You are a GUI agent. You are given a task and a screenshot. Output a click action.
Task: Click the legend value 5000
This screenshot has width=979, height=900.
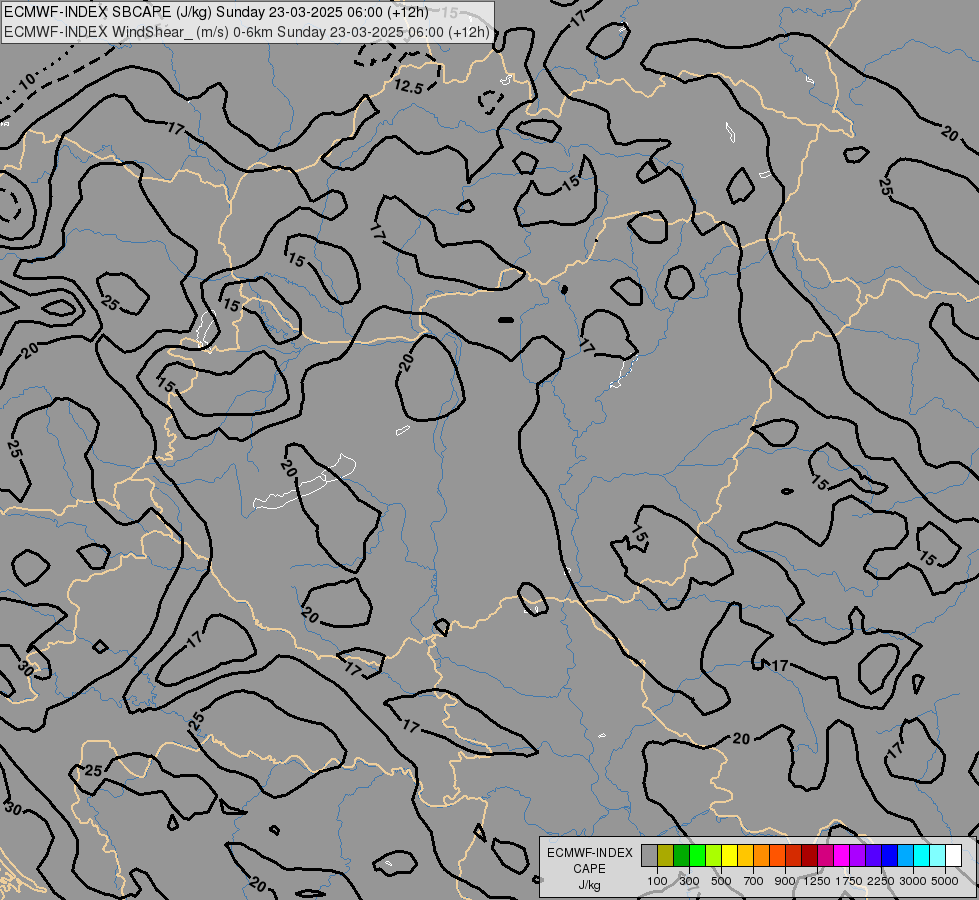(x=945, y=881)
